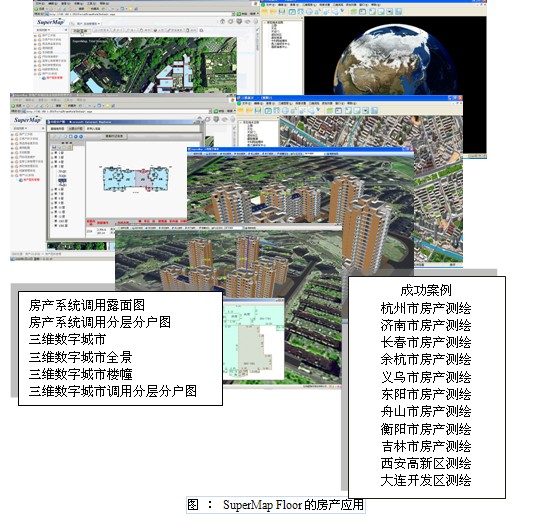Image resolution: width=543 pixels, height=522 pixels.
Task: Click the save disk icon in 3D viewer toolbar
Action: pyautogui.click(x=282, y=12)
